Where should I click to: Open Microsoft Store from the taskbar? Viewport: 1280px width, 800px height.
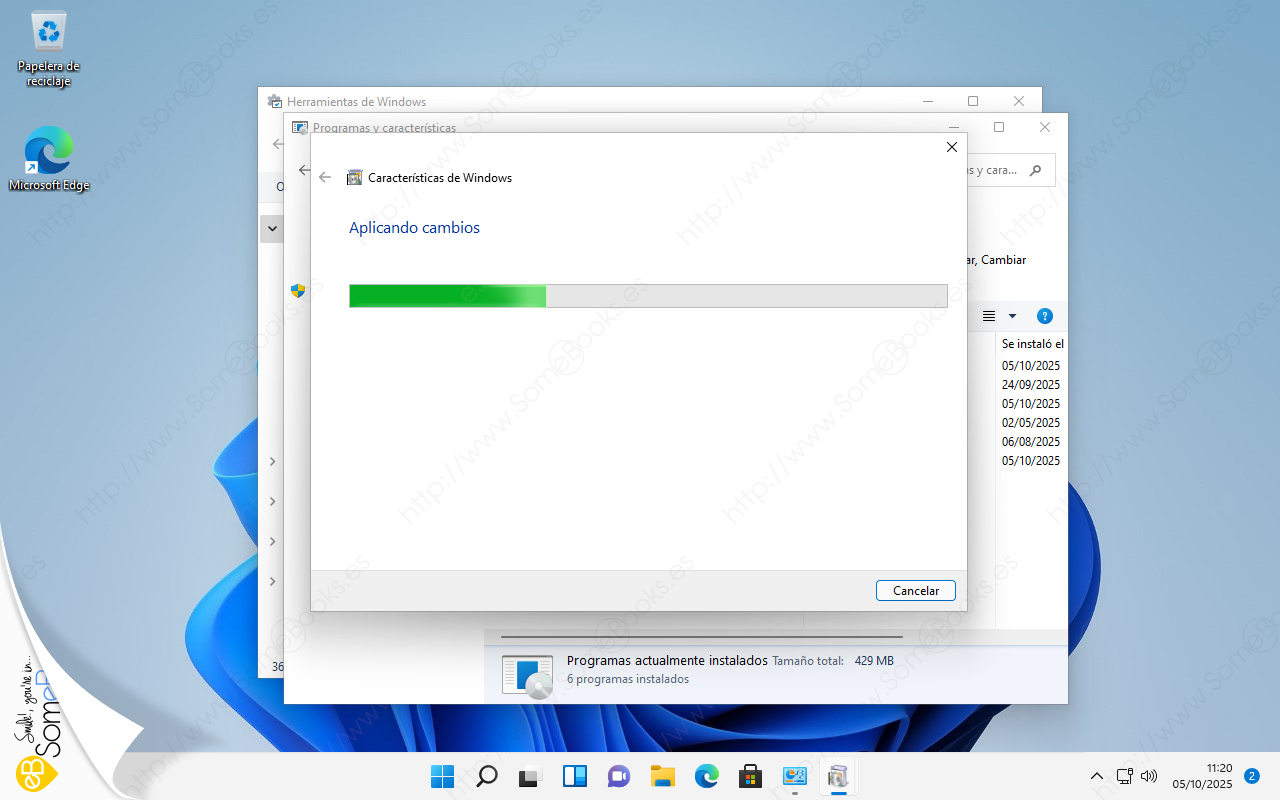click(750, 776)
